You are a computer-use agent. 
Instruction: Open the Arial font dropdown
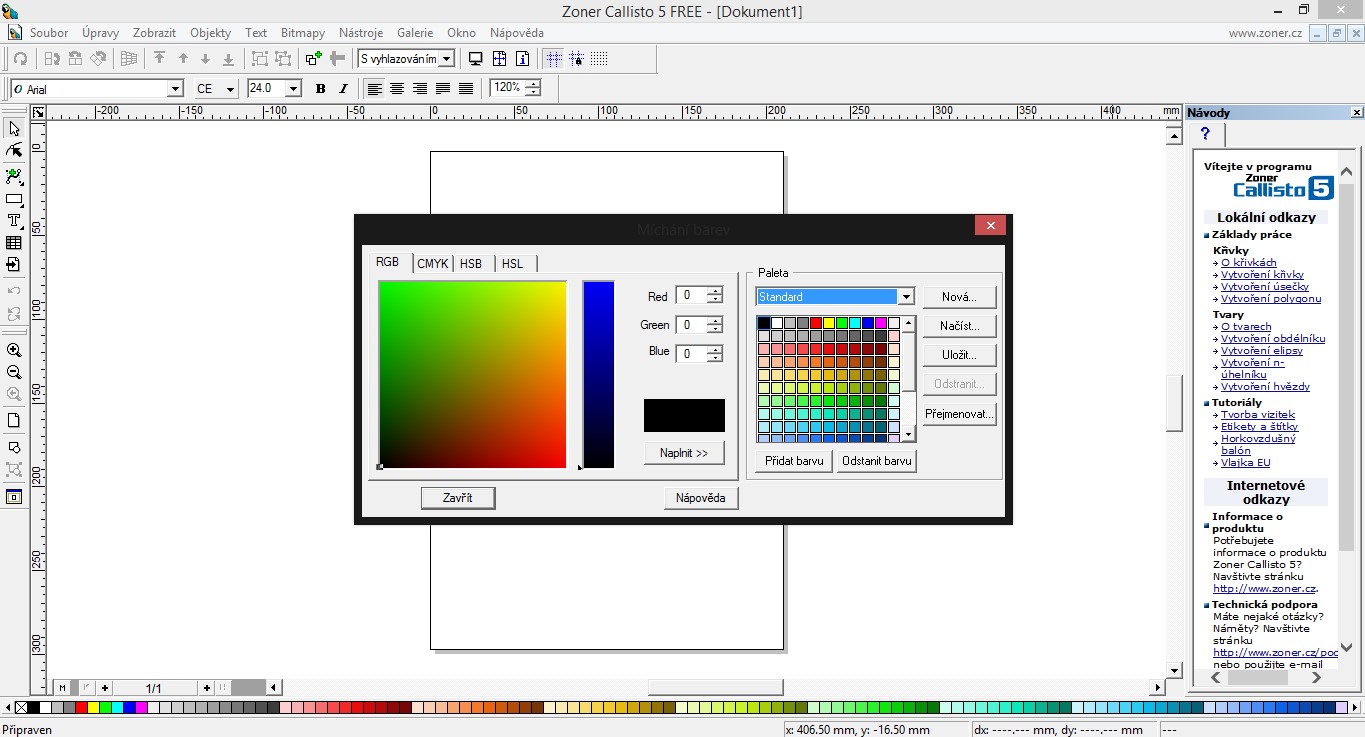pyautogui.click(x=176, y=89)
